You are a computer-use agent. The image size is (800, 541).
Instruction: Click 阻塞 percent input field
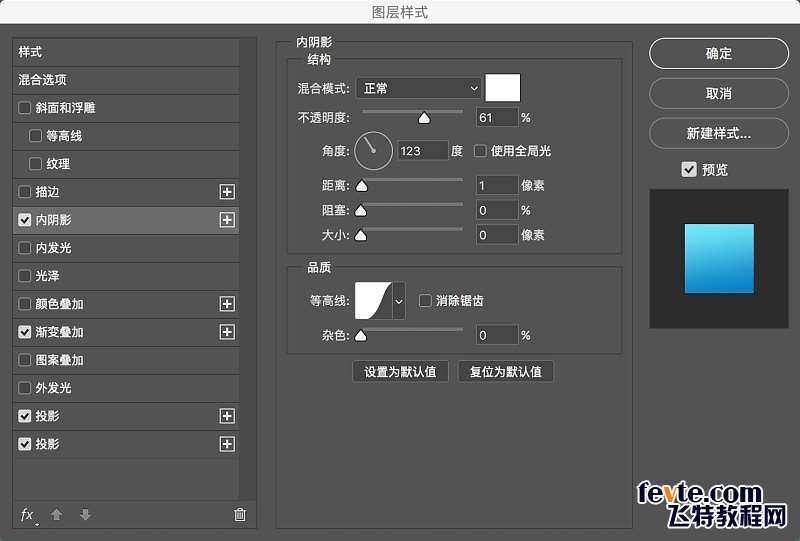coord(497,210)
